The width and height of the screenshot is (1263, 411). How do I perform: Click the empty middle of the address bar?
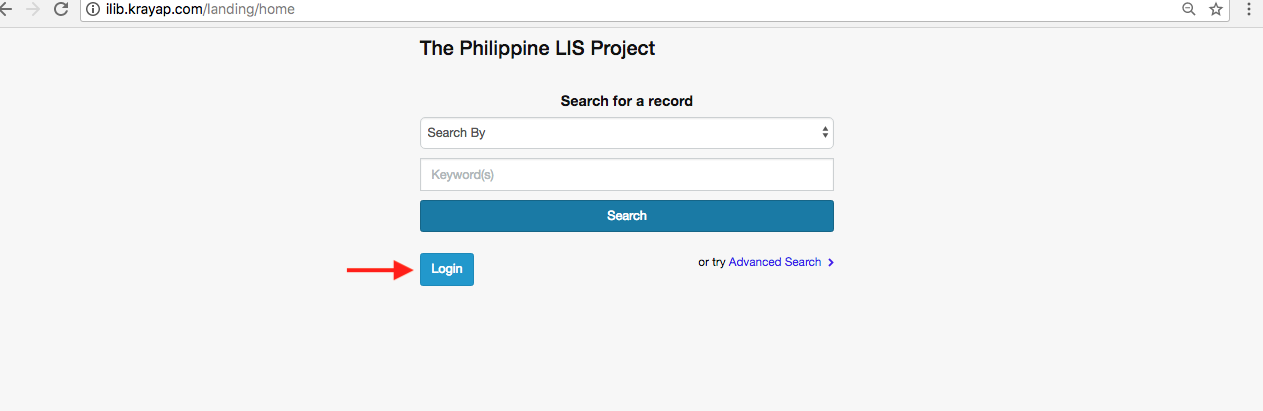pos(700,9)
